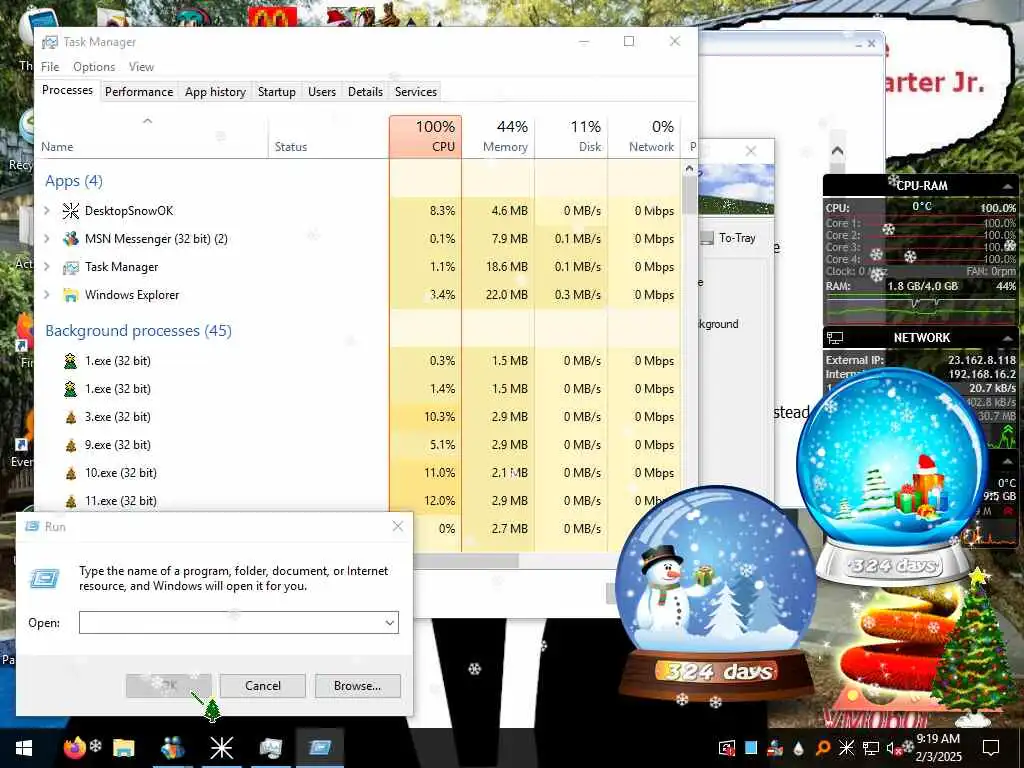
Task: Switch to the App history tab
Action: coord(216,92)
